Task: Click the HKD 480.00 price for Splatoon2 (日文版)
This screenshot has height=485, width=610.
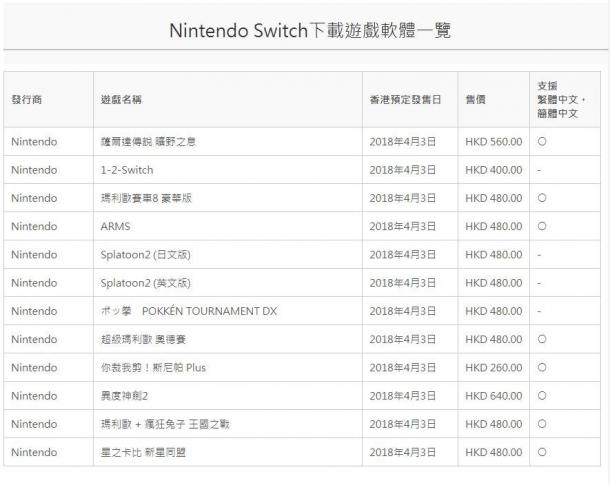Action: pyautogui.click(x=494, y=255)
